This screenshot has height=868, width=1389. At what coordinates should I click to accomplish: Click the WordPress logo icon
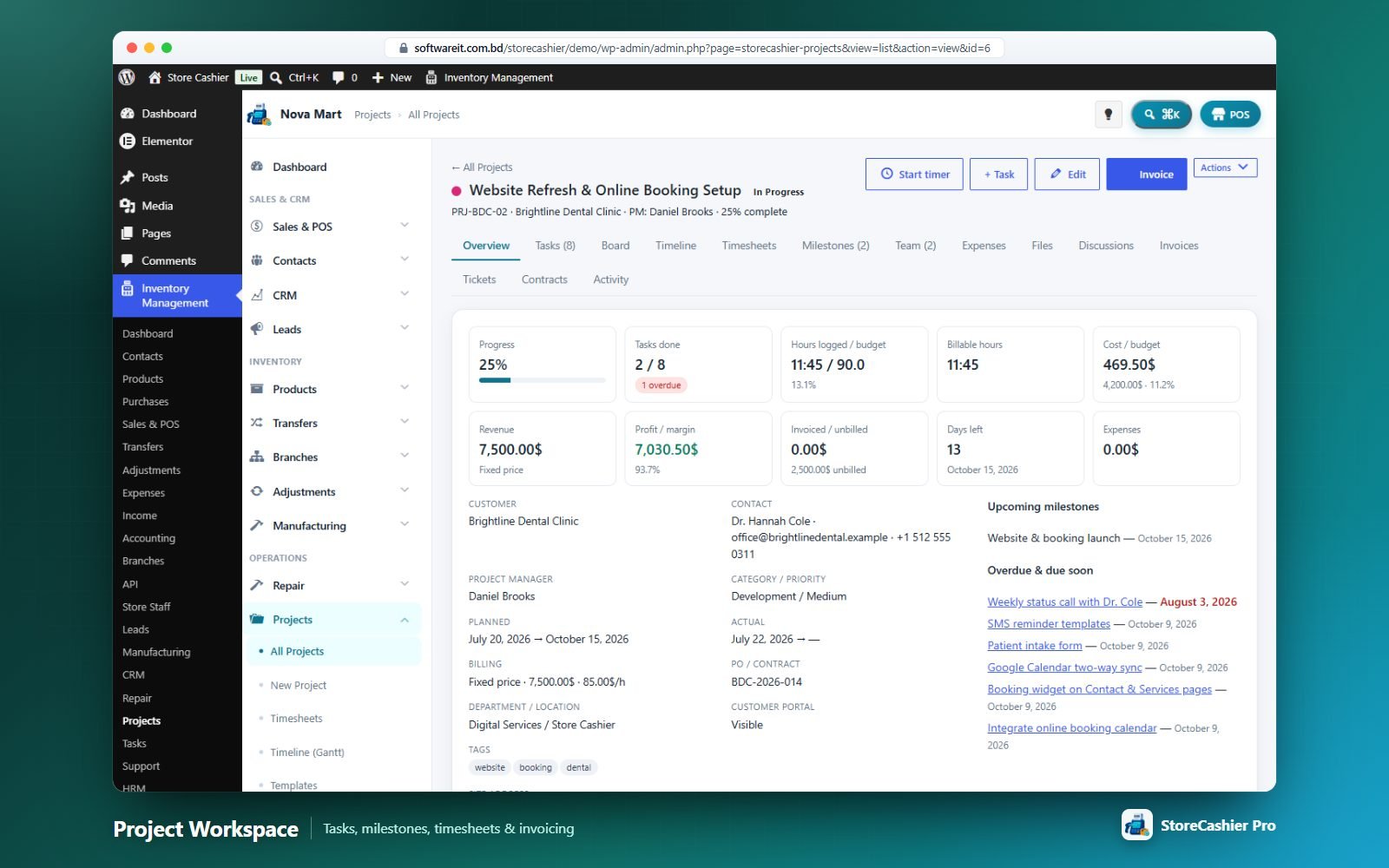pyautogui.click(x=127, y=77)
